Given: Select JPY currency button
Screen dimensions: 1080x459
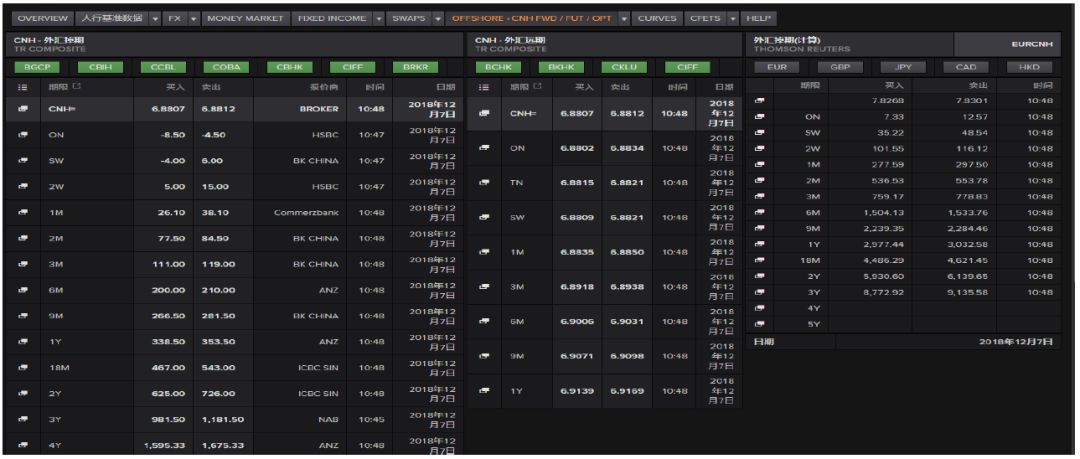Looking at the screenshot, I should click(903, 68).
